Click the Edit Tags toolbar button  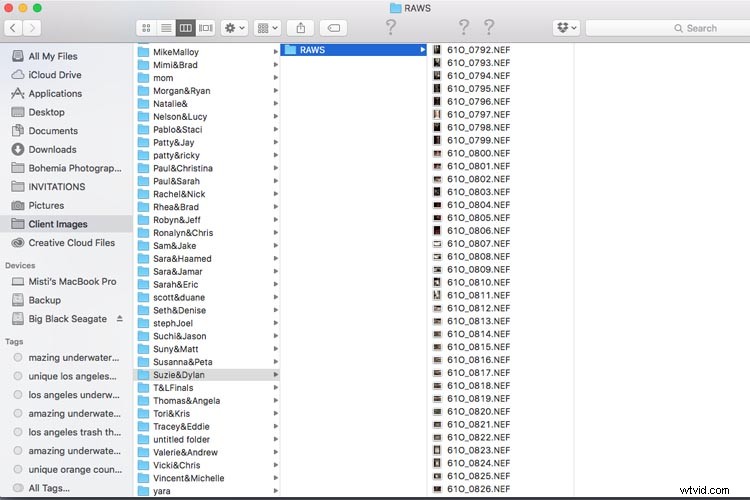tap(335, 28)
